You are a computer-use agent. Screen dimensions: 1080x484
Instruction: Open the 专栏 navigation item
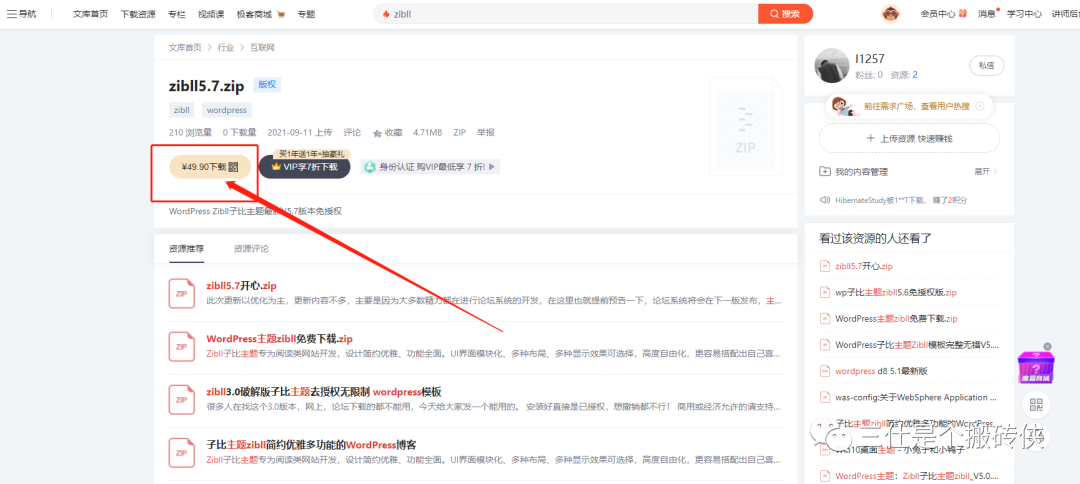pyautogui.click(x=176, y=14)
